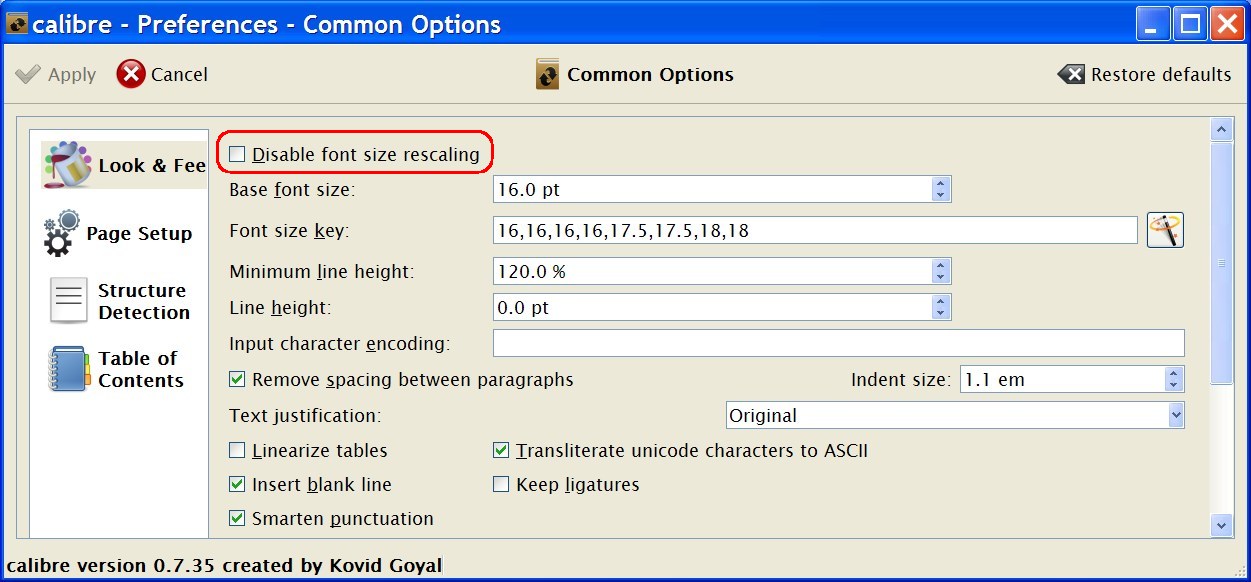The image size is (1251, 582).
Task: Click the Restore defaults icon
Action: (1071, 74)
